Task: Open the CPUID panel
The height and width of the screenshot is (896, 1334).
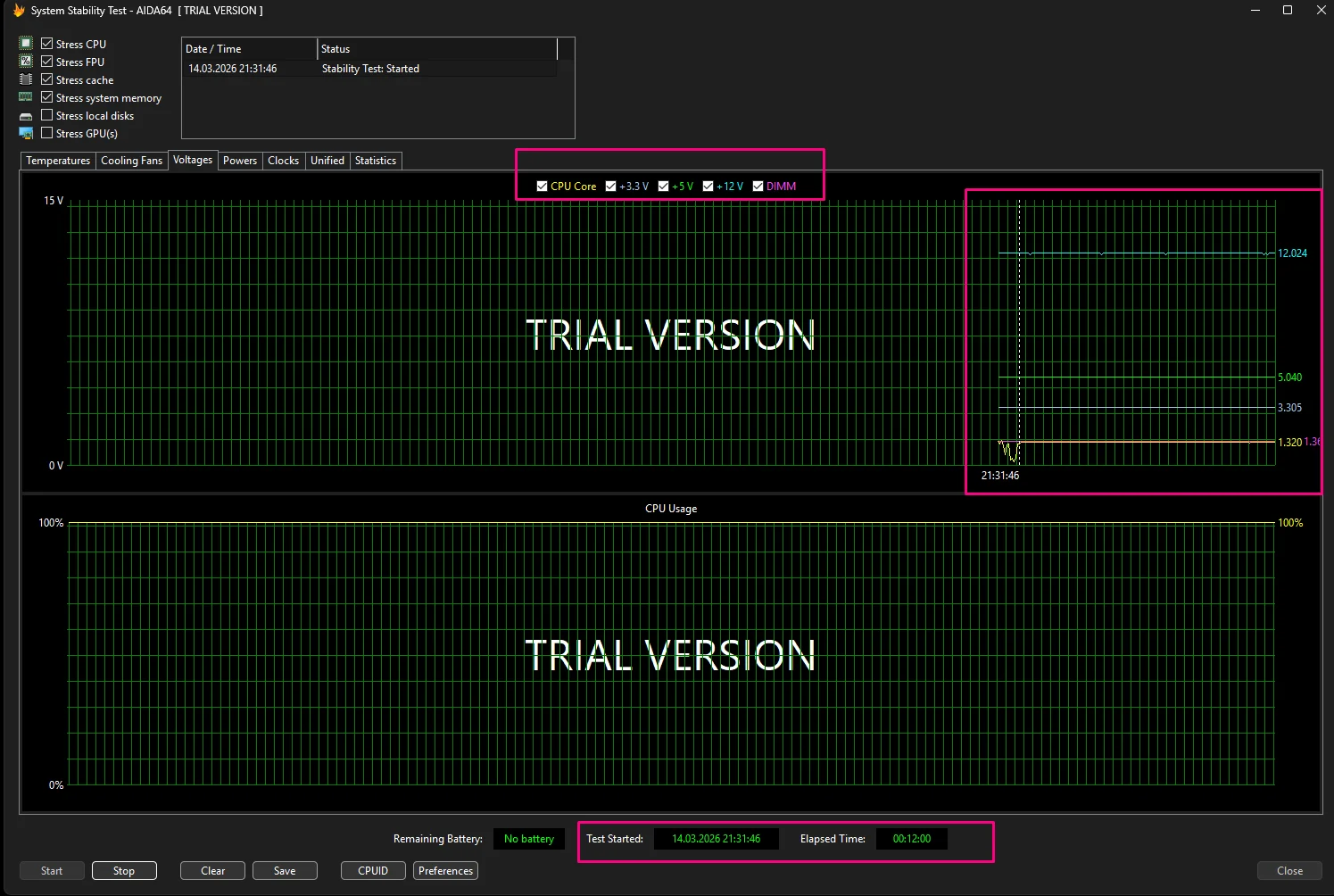Action: (373, 871)
